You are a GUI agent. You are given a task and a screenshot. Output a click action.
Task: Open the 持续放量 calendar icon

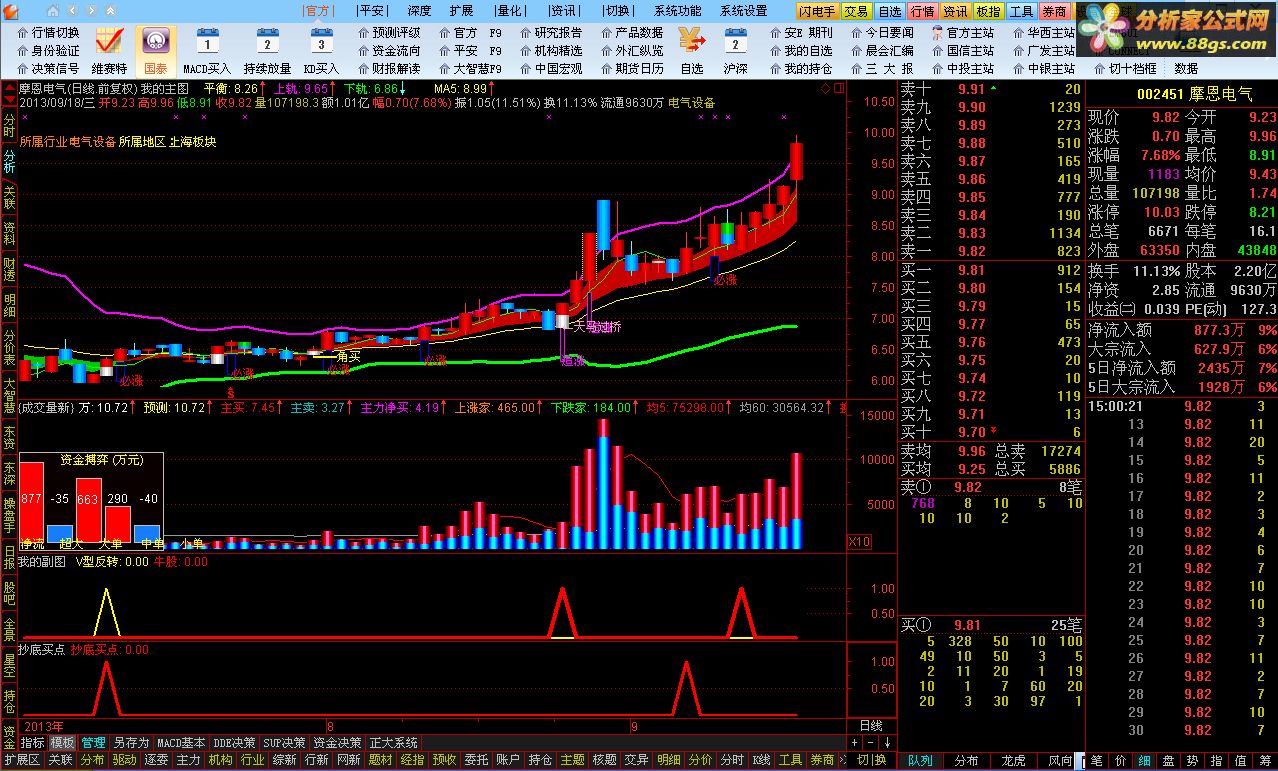click(267, 42)
